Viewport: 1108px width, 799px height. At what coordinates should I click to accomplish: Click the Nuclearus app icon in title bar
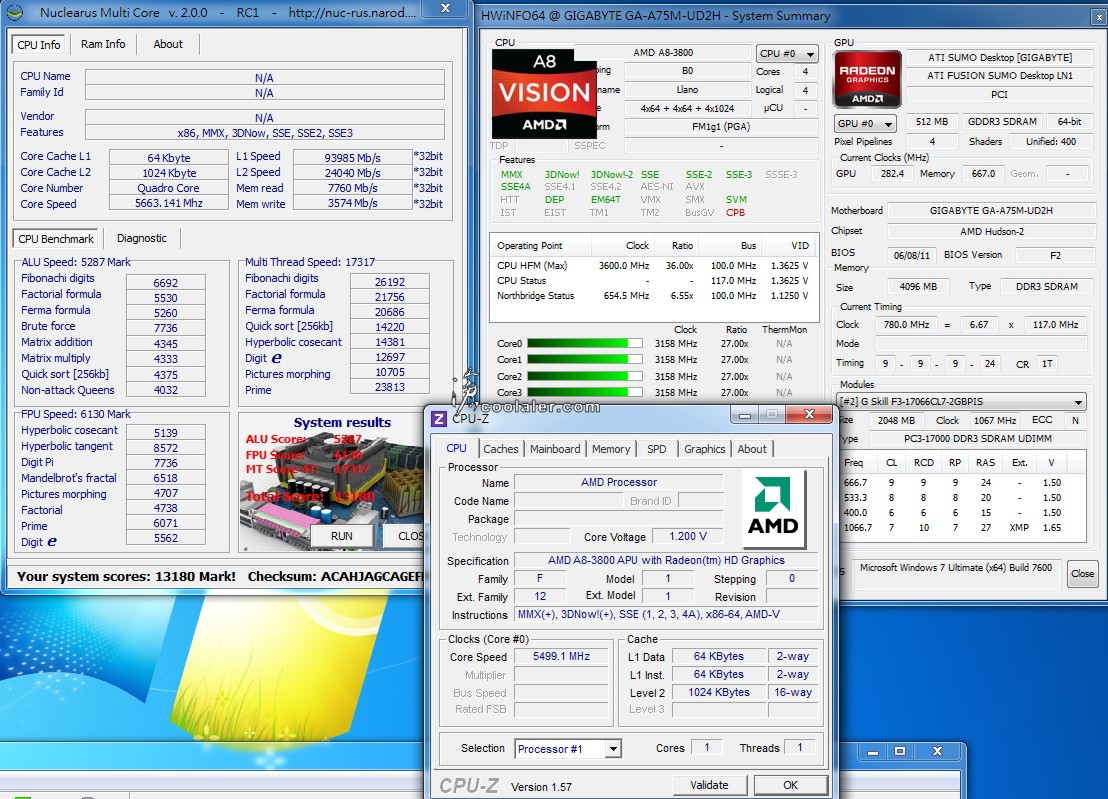click(x=15, y=12)
